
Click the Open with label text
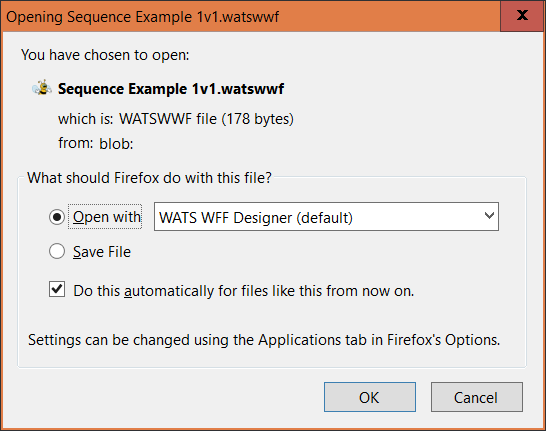click(x=107, y=217)
